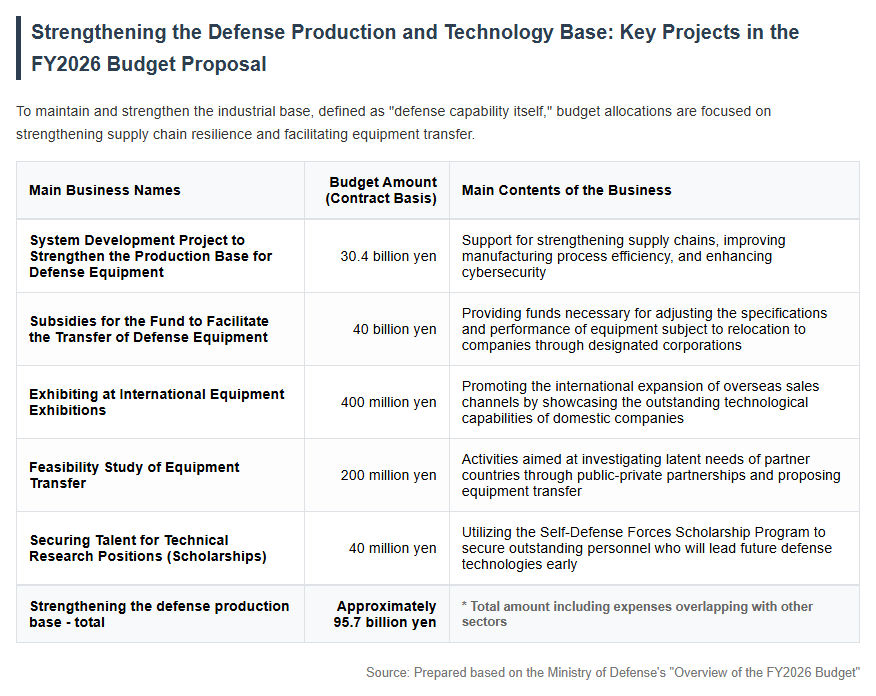Image resolution: width=876 pixels, height=696 pixels.
Task: Click the 40 million yen amount
Action: [393, 549]
